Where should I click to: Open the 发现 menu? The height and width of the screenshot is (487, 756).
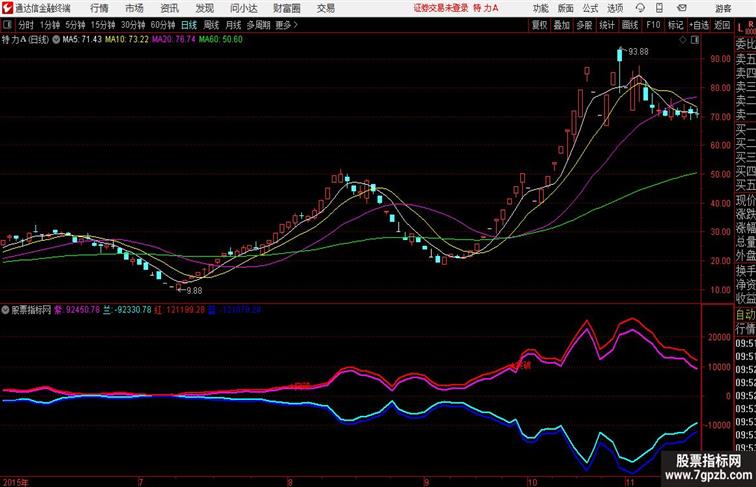tap(204, 8)
